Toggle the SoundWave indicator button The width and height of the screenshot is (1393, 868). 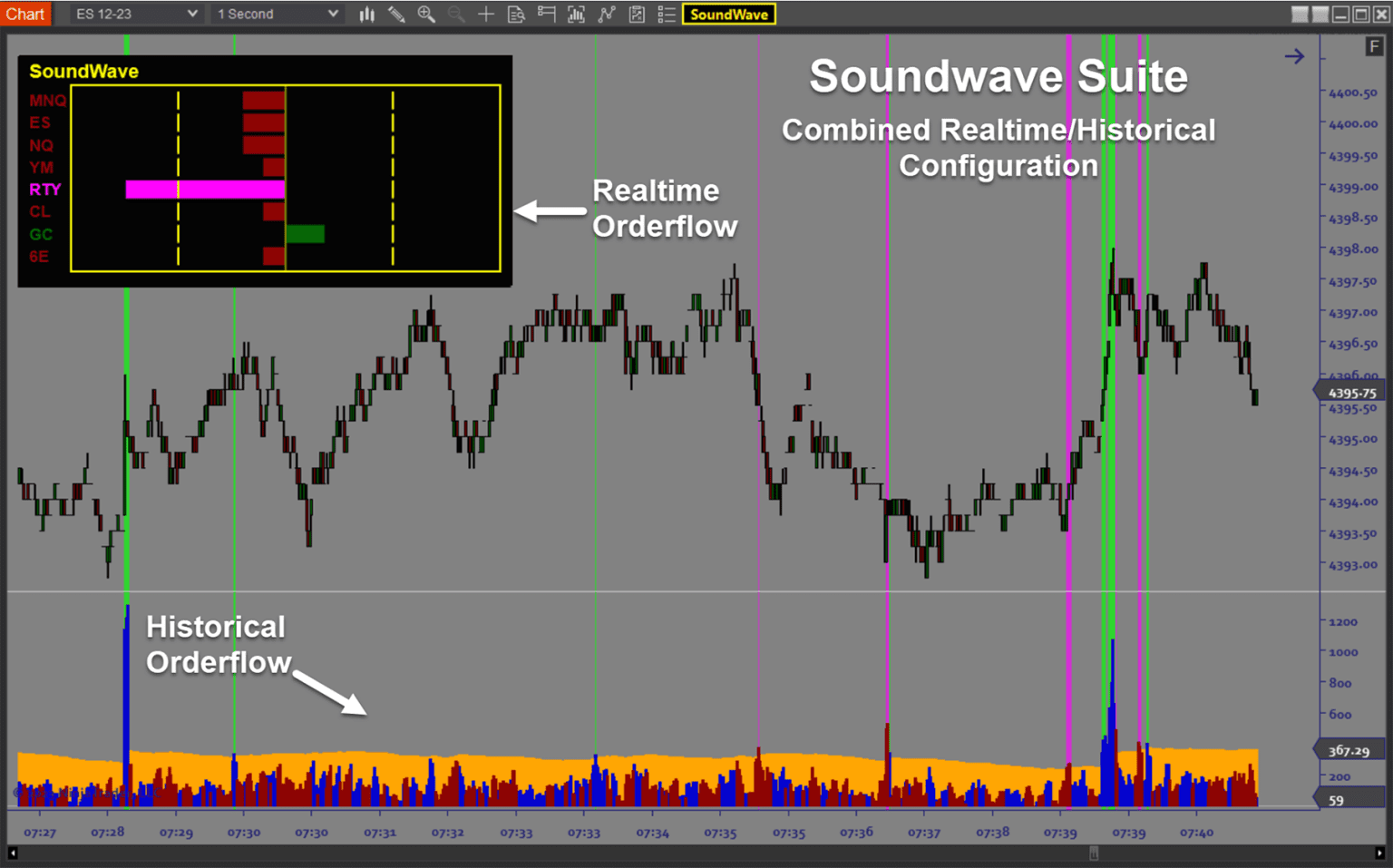(729, 14)
